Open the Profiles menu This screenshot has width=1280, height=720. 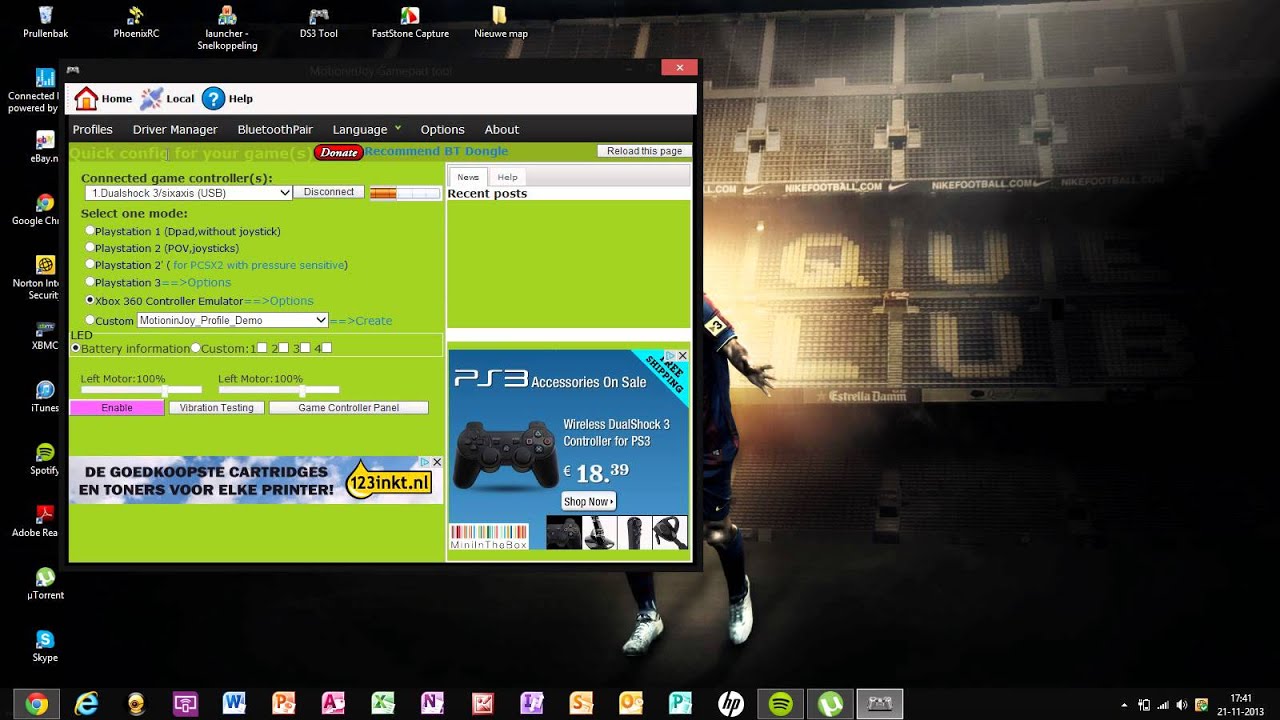pyautogui.click(x=93, y=130)
